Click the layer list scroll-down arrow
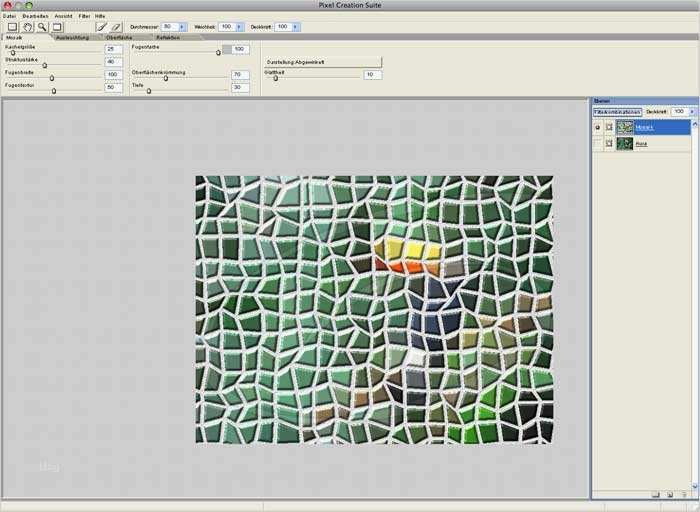Image resolution: width=700 pixels, height=512 pixels. click(x=694, y=486)
